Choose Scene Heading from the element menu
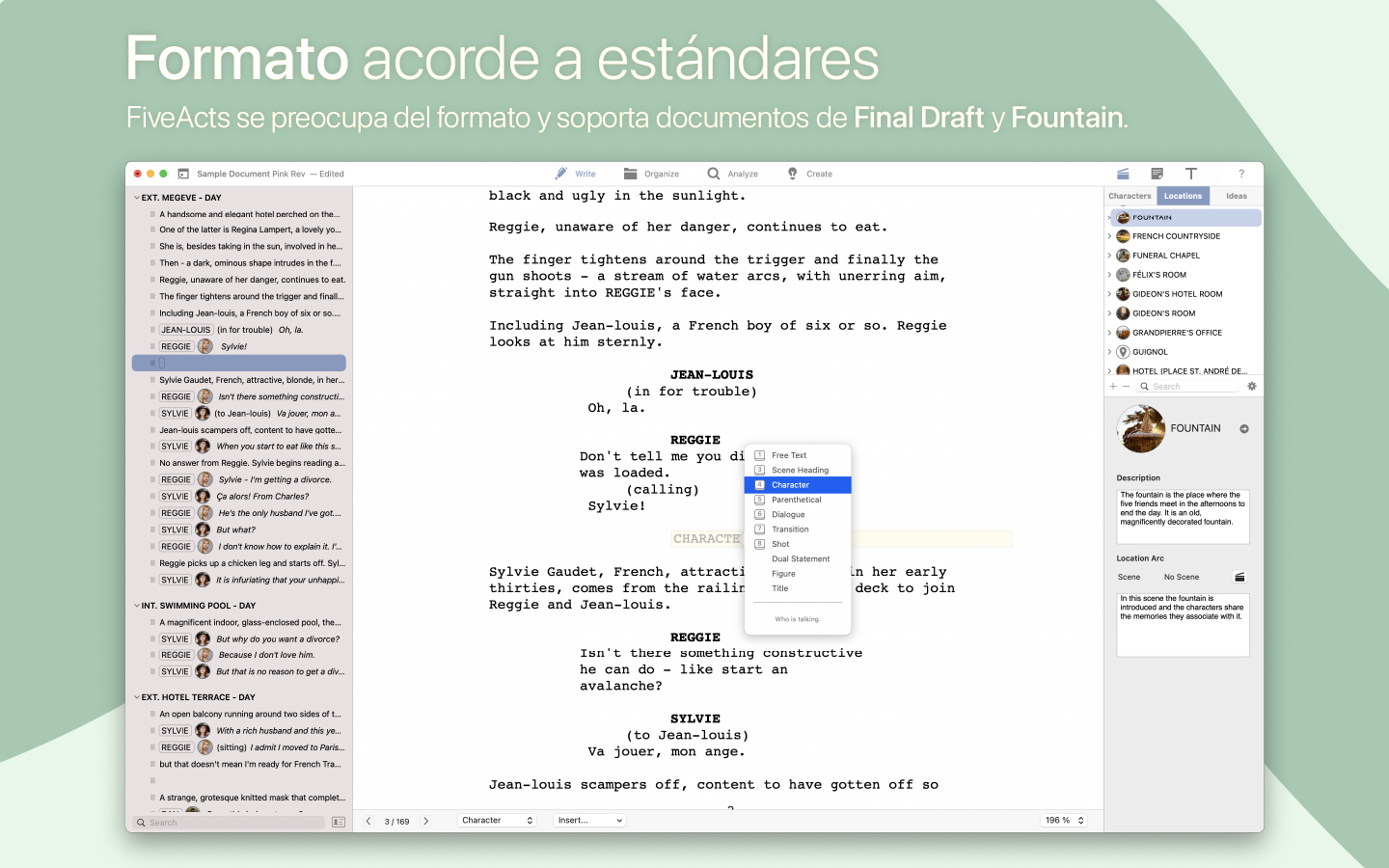This screenshot has width=1389, height=868. pyautogui.click(x=798, y=471)
